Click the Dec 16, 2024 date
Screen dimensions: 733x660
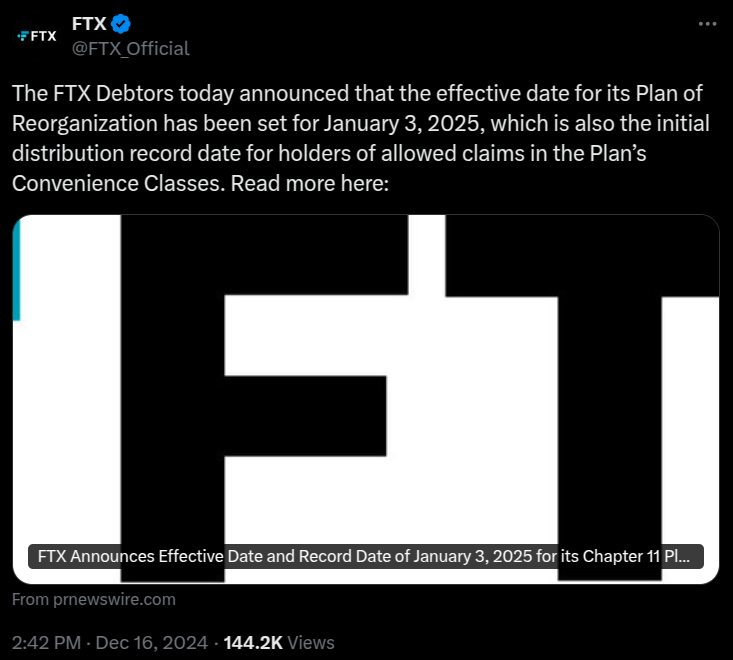[151, 643]
